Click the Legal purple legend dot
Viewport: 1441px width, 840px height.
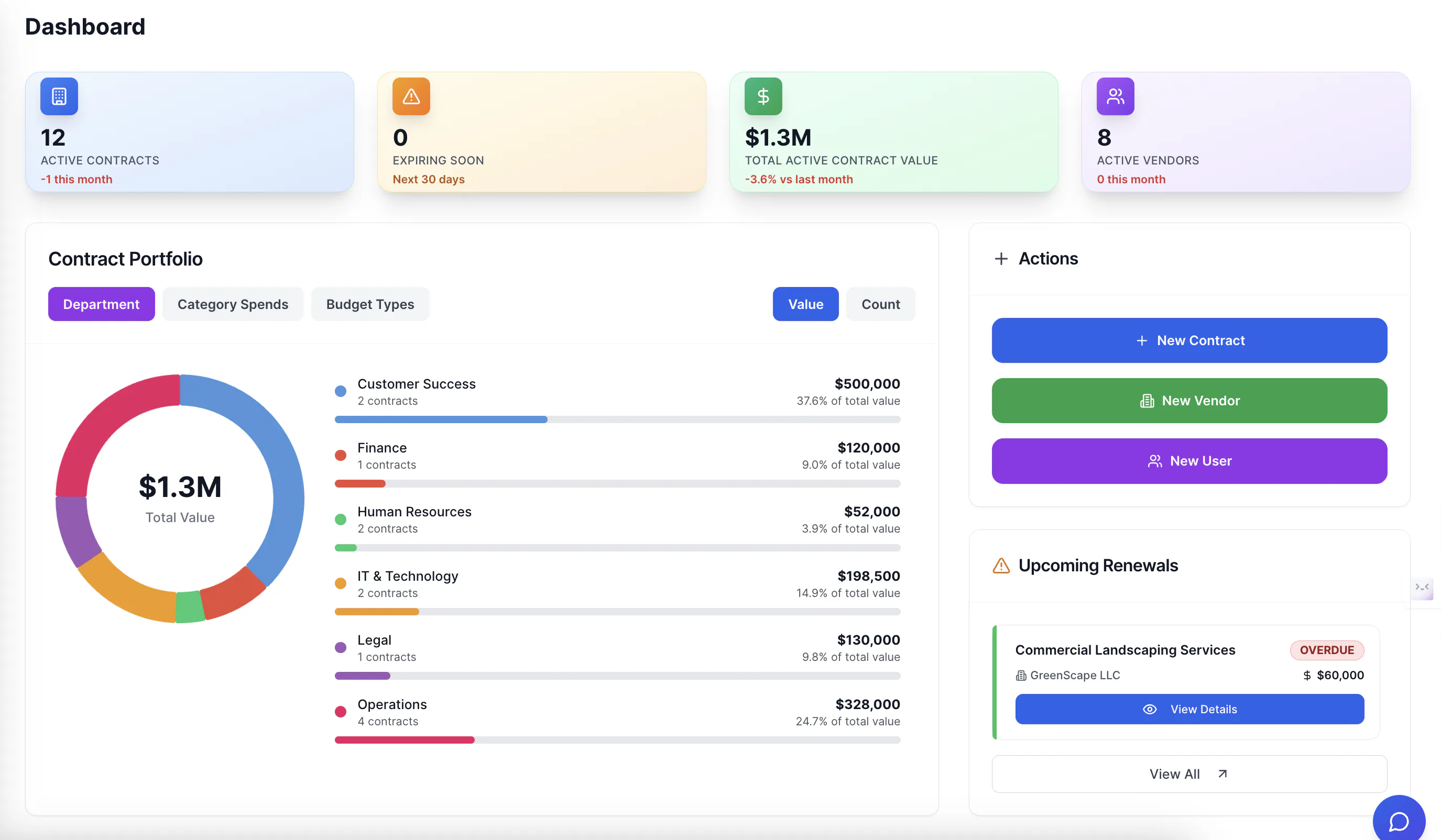tap(340, 647)
